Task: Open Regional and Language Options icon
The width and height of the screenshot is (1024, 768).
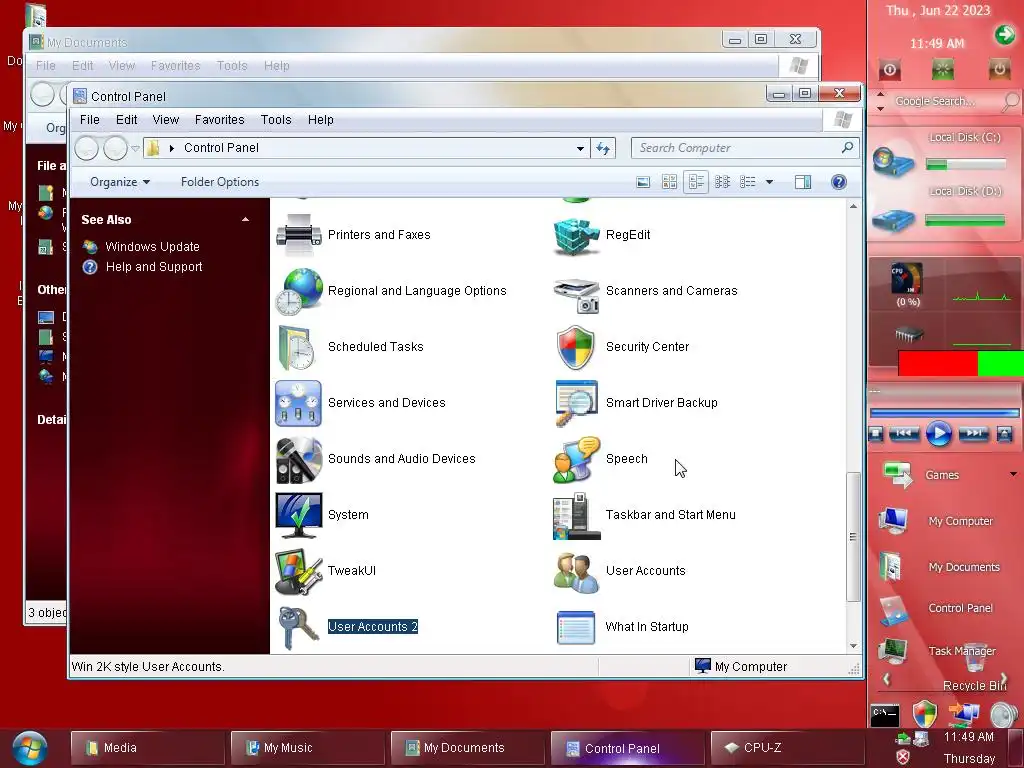Action: [298, 291]
